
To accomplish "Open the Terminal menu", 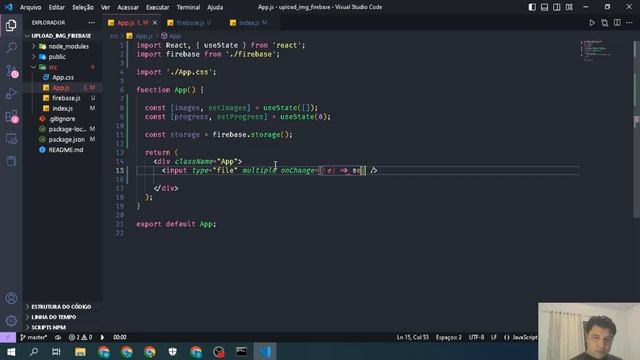I will 188,7.
